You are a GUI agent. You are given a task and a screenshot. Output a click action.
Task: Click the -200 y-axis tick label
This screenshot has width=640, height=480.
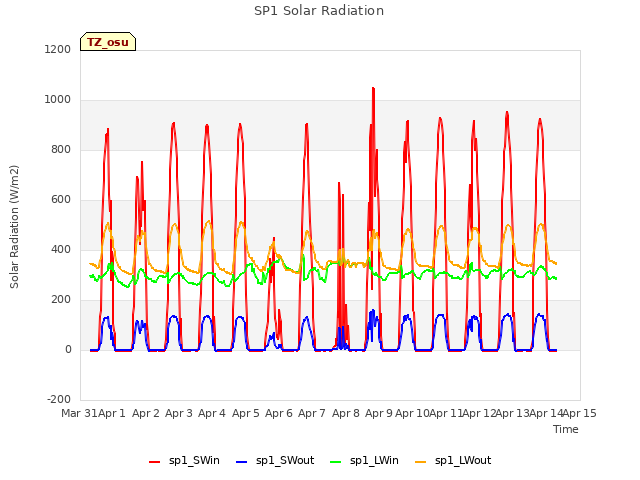point(59,399)
